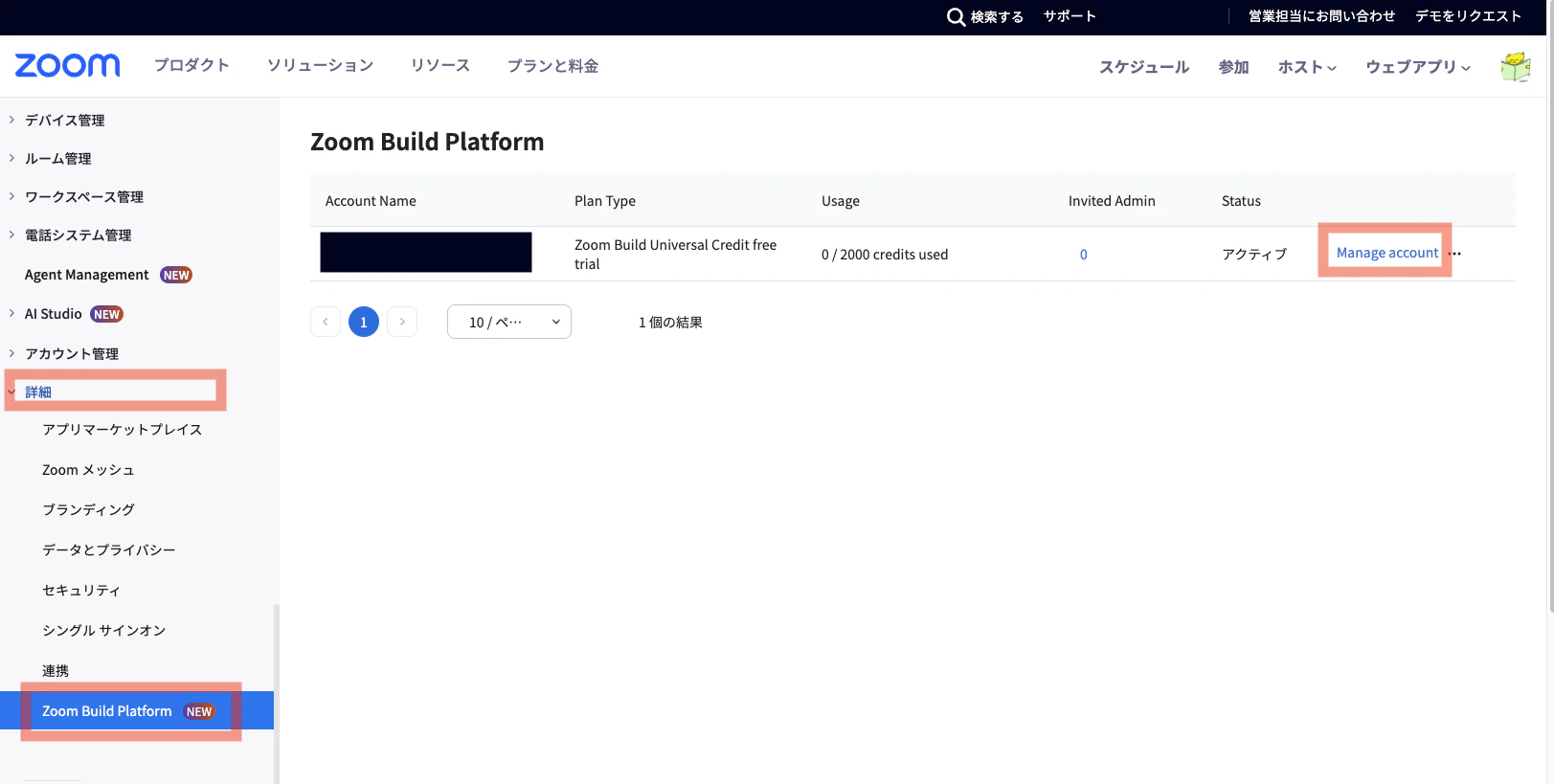Go to the next page arrow
Image resolution: width=1554 pixels, height=784 pixels.
pos(402,322)
